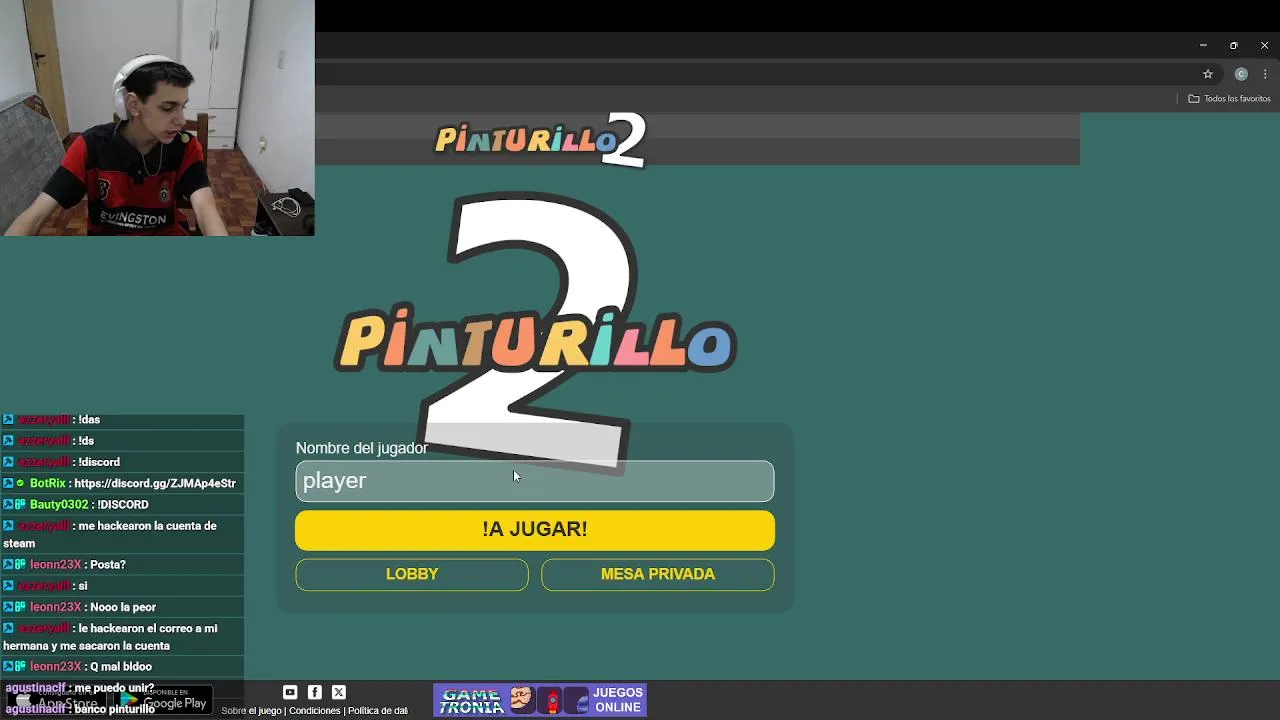1280x720 pixels.
Task: Open the Facebook icon in the footer
Action: coord(314,692)
